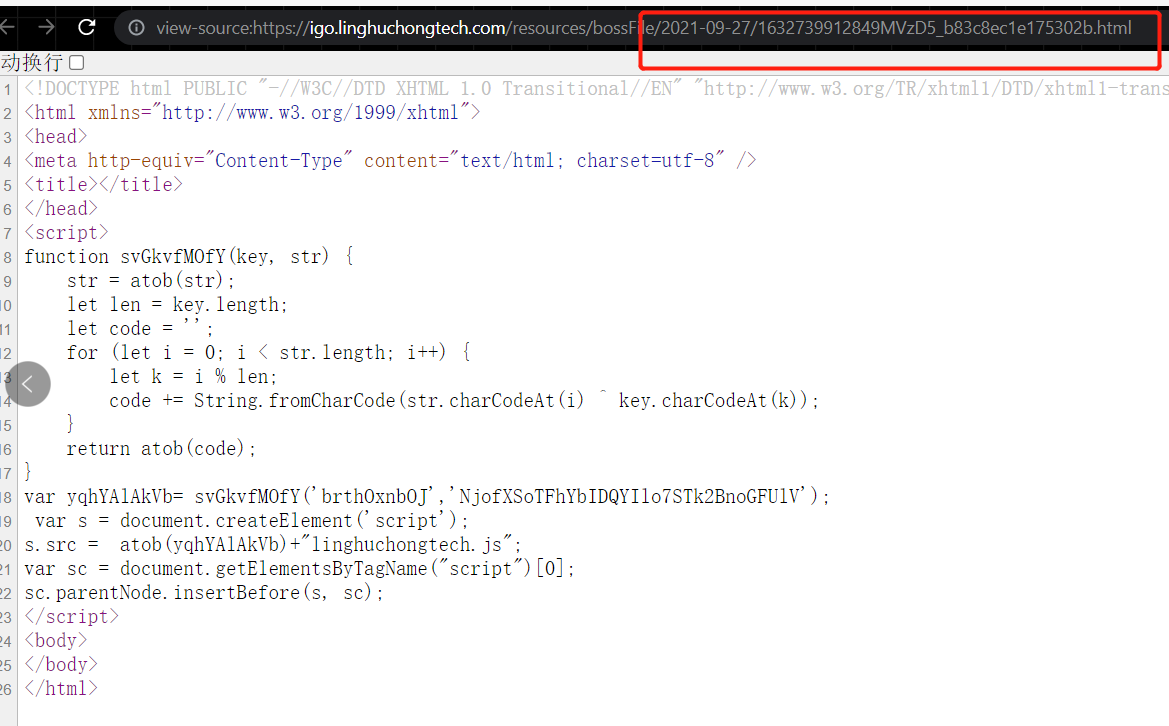
Task: Click the browser back arrow
Action: pyautogui.click(x=7, y=28)
